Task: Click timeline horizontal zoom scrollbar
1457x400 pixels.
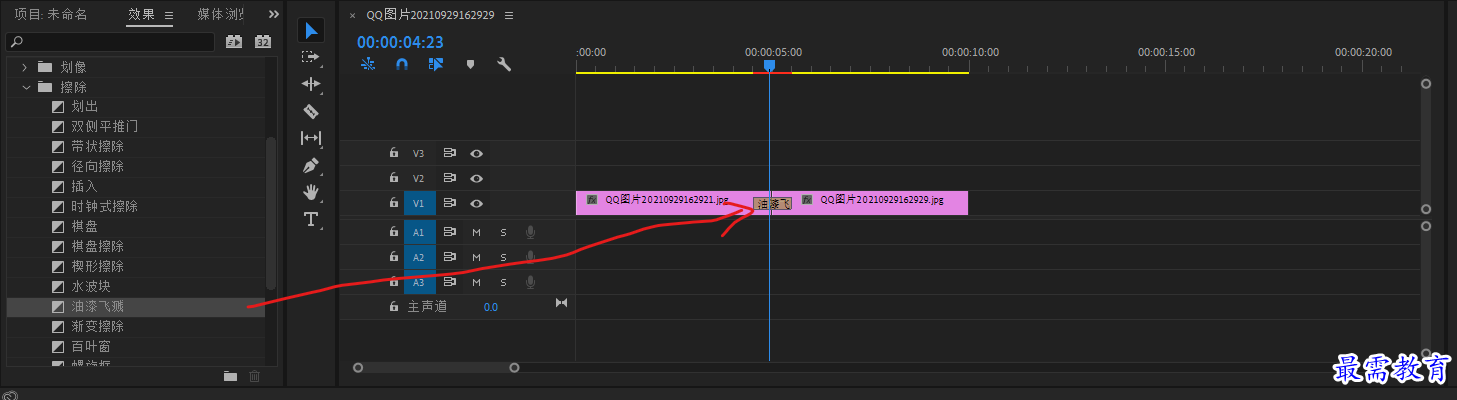Action: pyautogui.click(x=436, y=367)
